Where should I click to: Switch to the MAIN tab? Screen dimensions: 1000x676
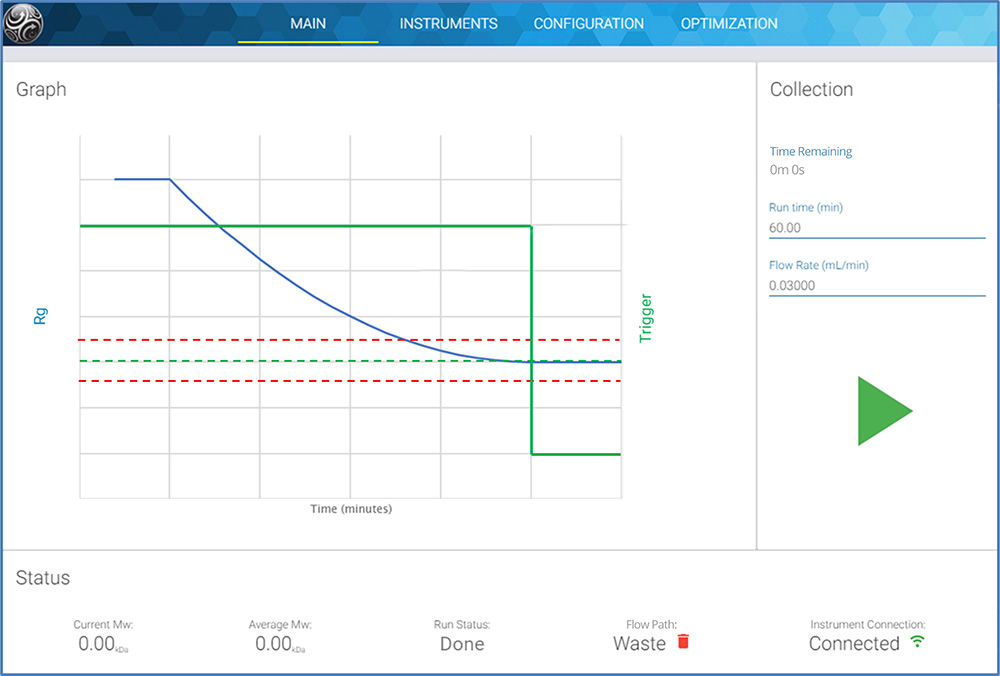pos(308,23)
